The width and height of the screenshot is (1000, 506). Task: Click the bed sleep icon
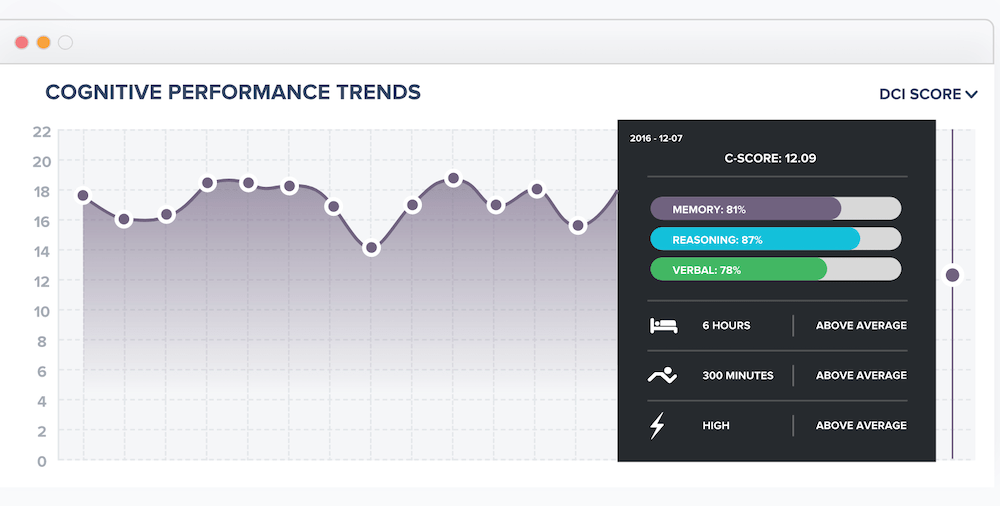(x=663, y=325)
